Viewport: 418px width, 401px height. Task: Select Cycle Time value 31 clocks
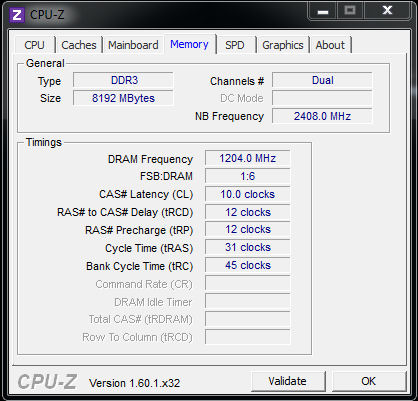pos(247,248)
